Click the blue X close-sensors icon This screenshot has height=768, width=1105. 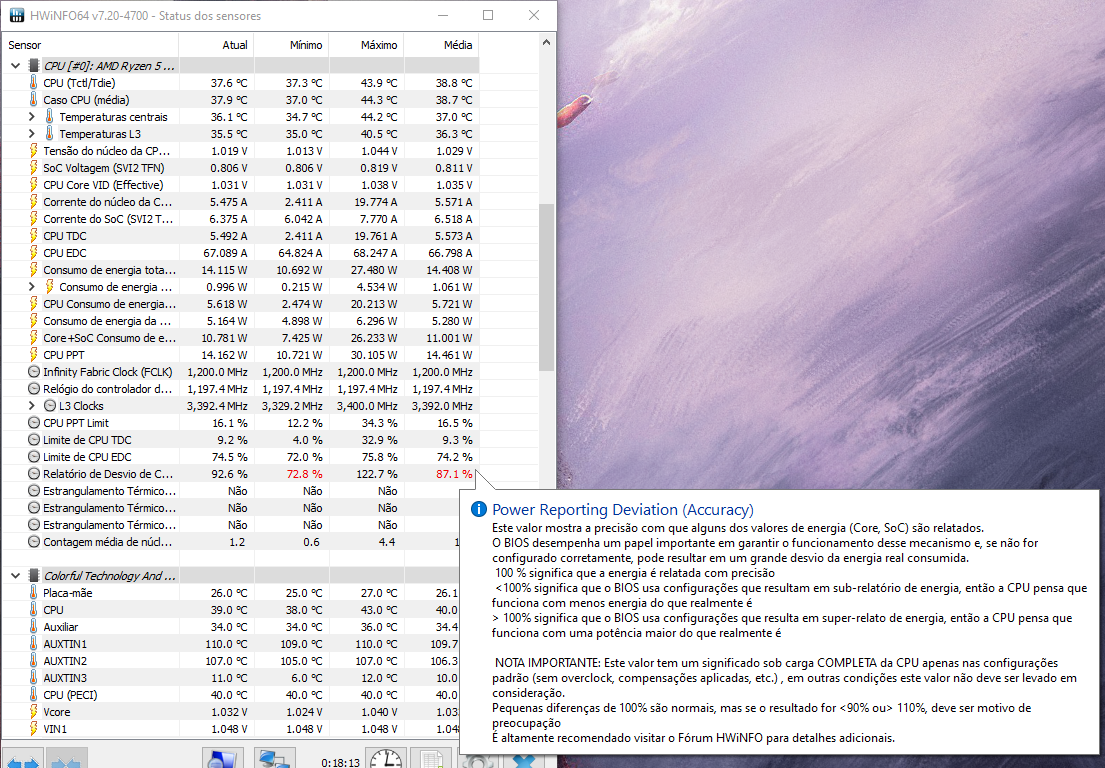[523, 762]
